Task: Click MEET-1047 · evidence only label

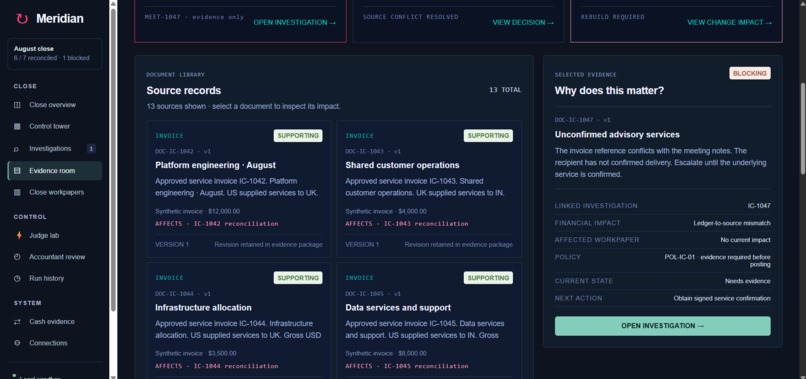Action: point(194,17)
